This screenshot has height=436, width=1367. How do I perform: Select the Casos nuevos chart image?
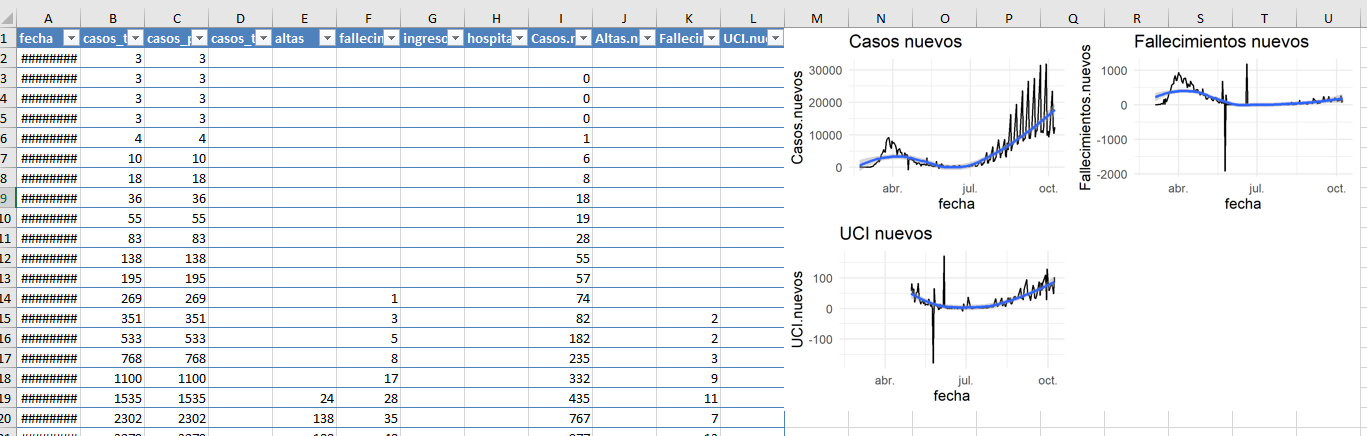point(924,122)
